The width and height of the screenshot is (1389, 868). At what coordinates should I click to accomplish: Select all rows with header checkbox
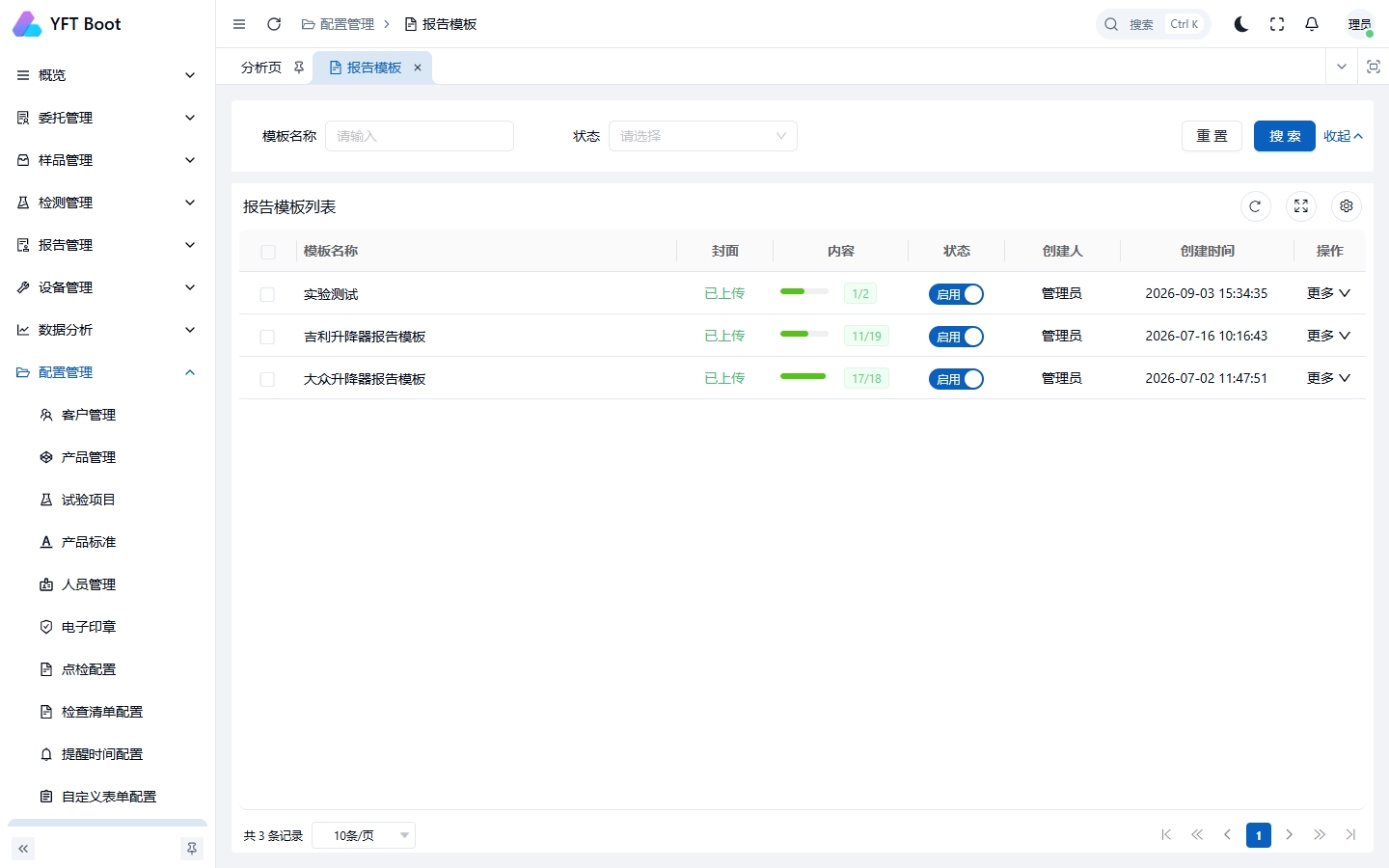268,252
